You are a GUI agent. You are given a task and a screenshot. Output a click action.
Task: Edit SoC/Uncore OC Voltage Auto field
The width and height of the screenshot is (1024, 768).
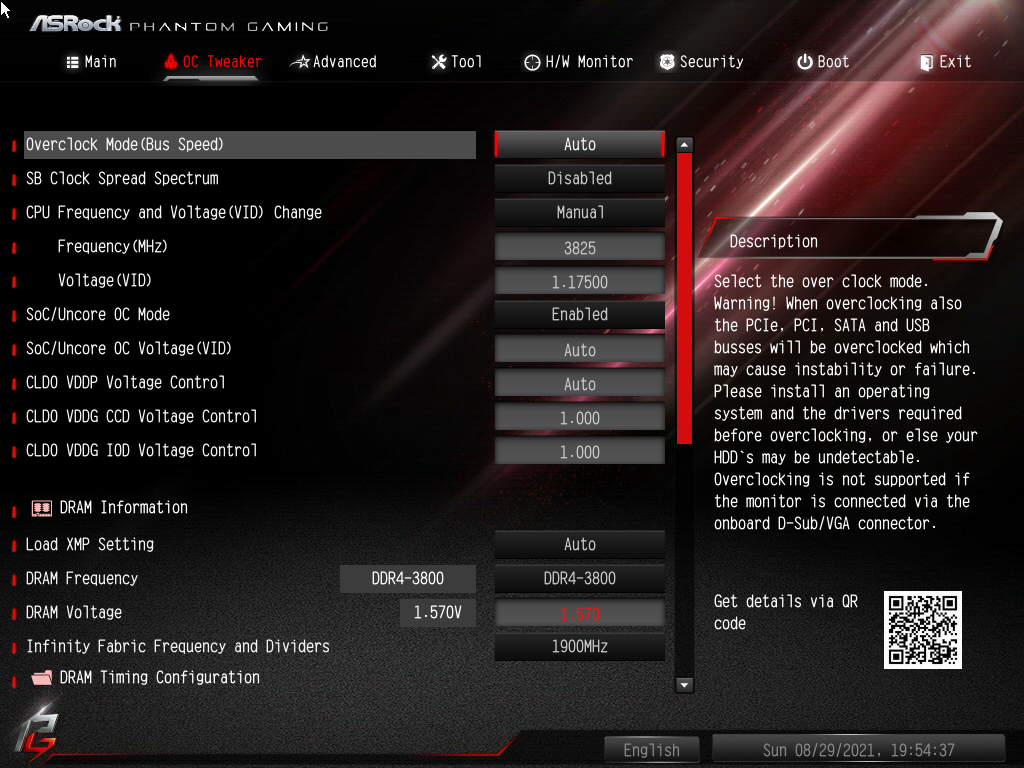580,349
